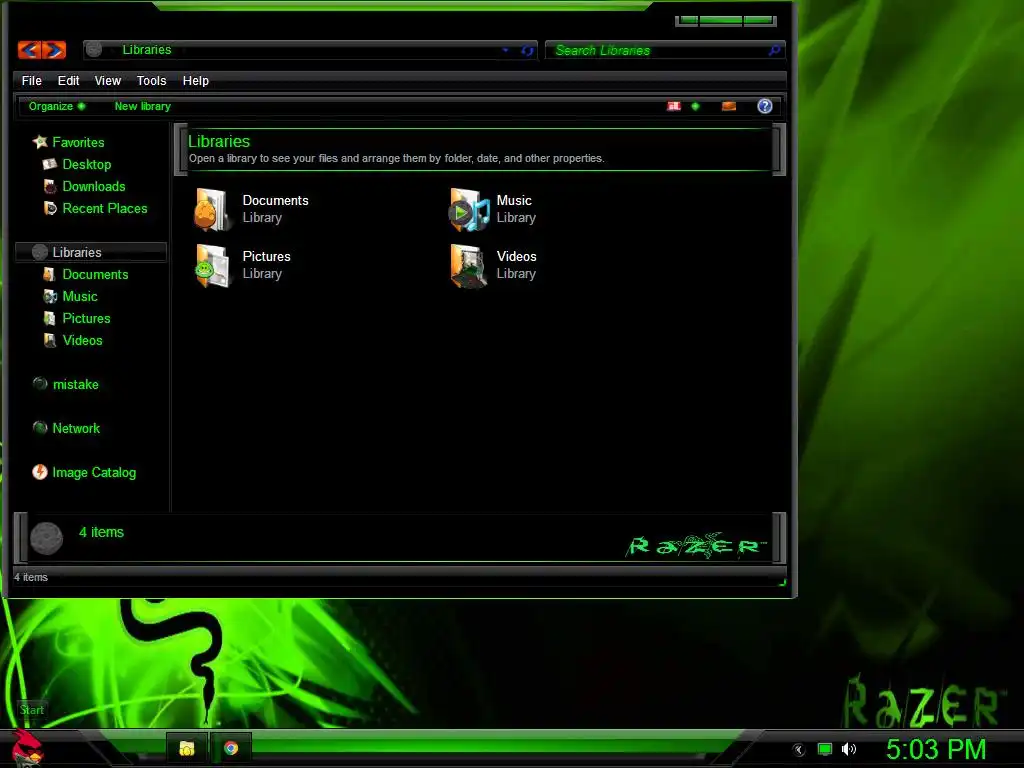Open Documents in the navigation tree

95,274
